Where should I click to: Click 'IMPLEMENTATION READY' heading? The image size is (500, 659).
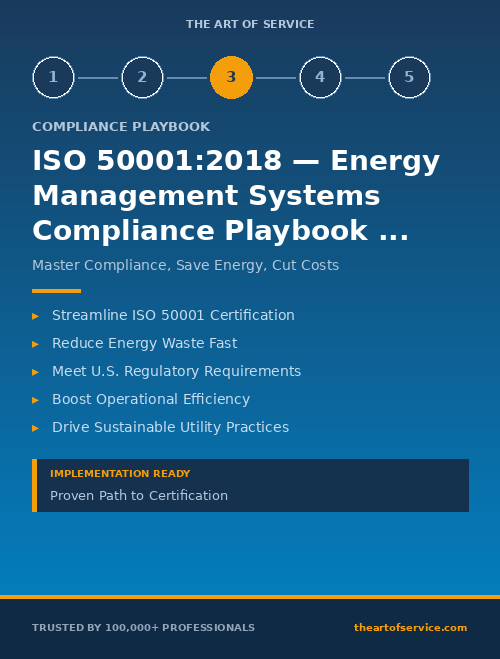tap(120, 474)
